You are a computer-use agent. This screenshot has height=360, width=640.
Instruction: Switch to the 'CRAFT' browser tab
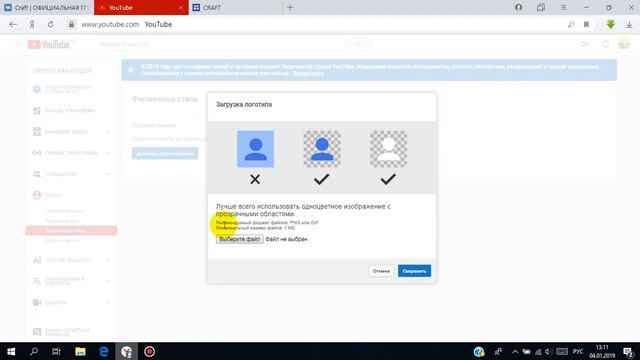235,7
